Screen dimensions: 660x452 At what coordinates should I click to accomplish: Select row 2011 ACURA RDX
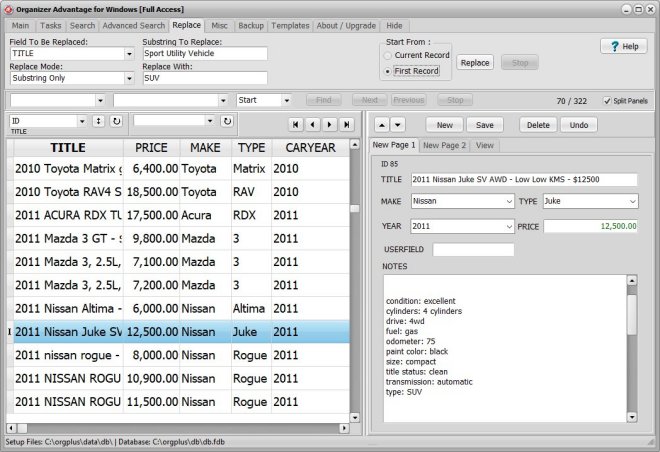point(182,215)
